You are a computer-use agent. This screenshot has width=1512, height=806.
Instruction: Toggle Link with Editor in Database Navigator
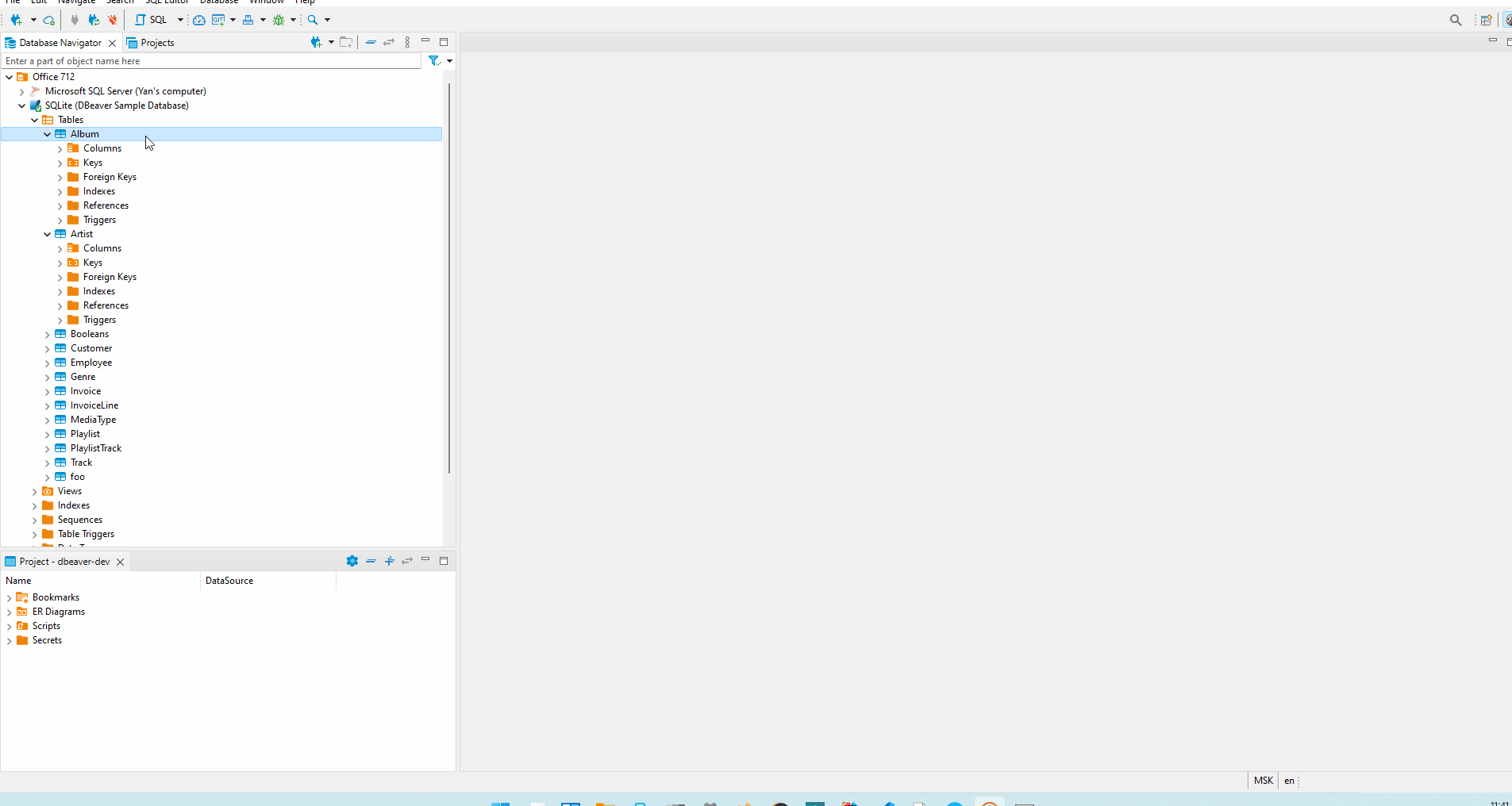click(389, 42)
